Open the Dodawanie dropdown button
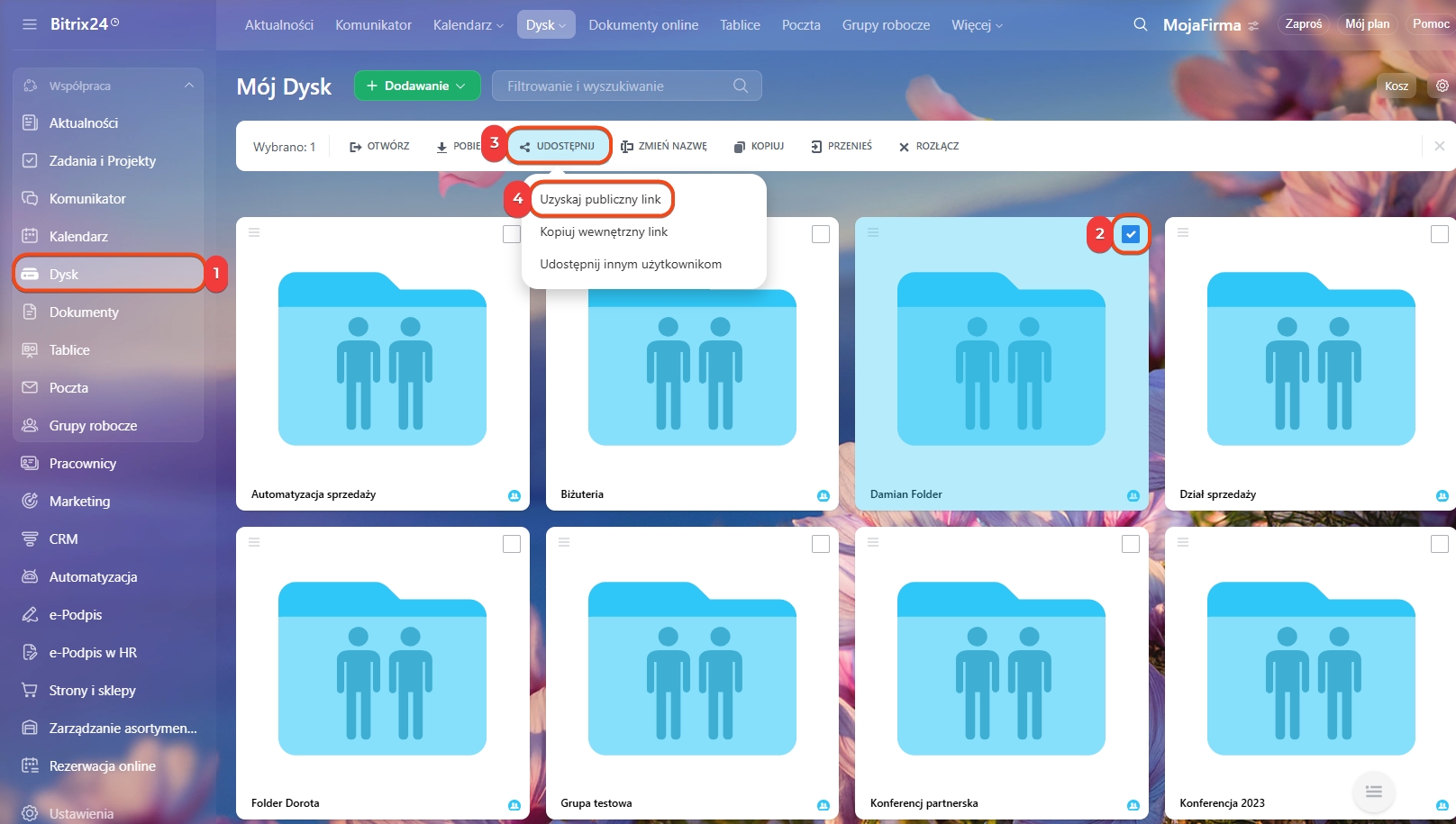This screenshot has height=824, width=1456. [417, 86]
